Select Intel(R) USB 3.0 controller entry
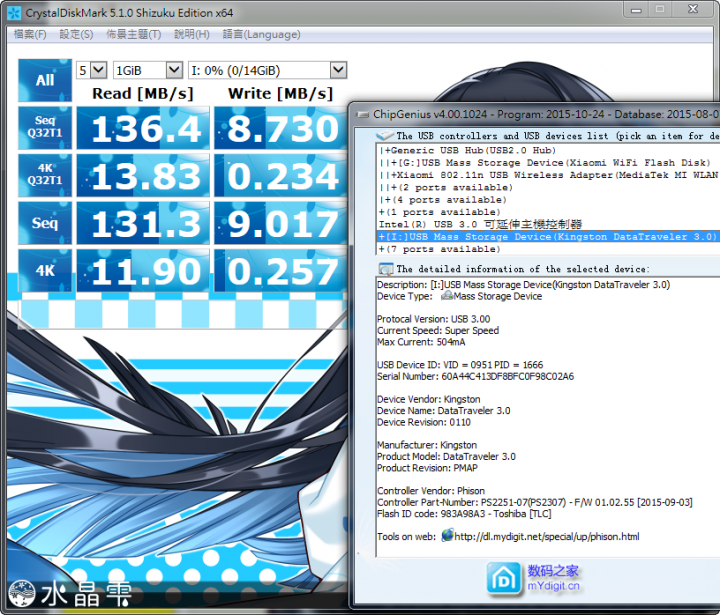 [480, 224]
